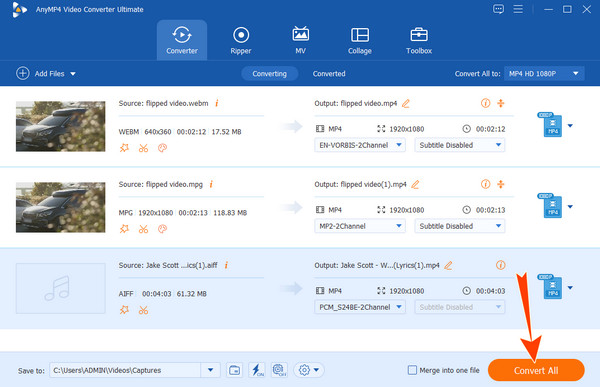The height and width of the screenshot is (387, 600).
Task: Open the MV tab
Action: click(x=300, y=40)
